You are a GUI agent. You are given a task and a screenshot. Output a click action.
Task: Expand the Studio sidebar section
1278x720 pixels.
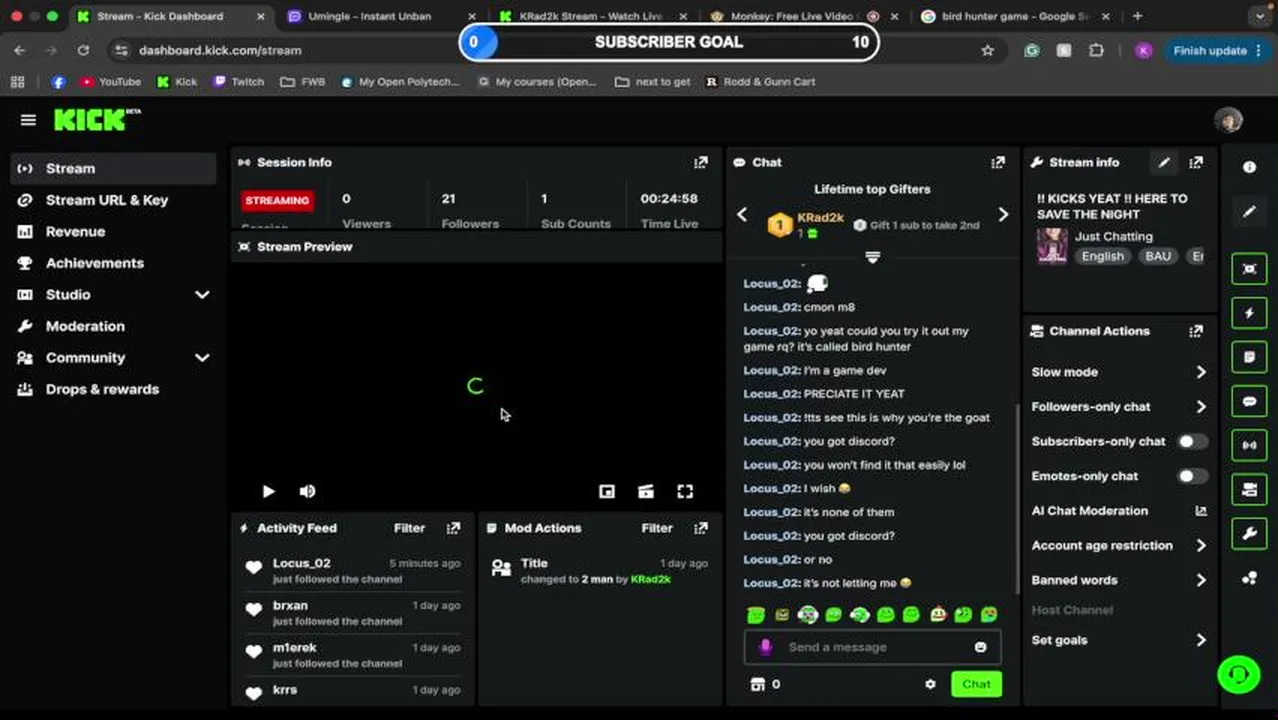pos(202,295)
